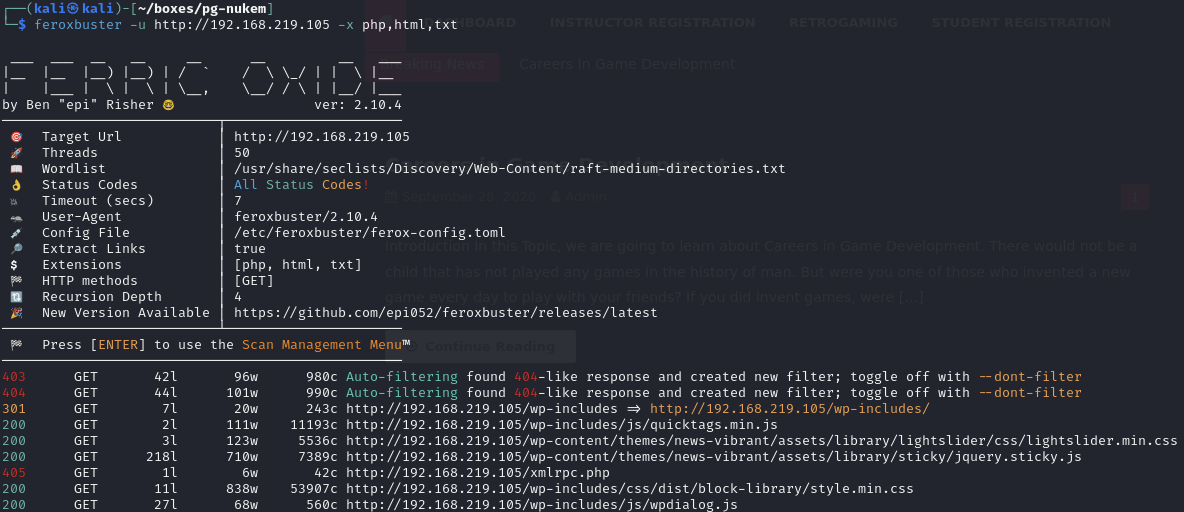This screenshot has height=512, width=1184.
Task: Click the syringe icon next to Config File
Action: 16,233
